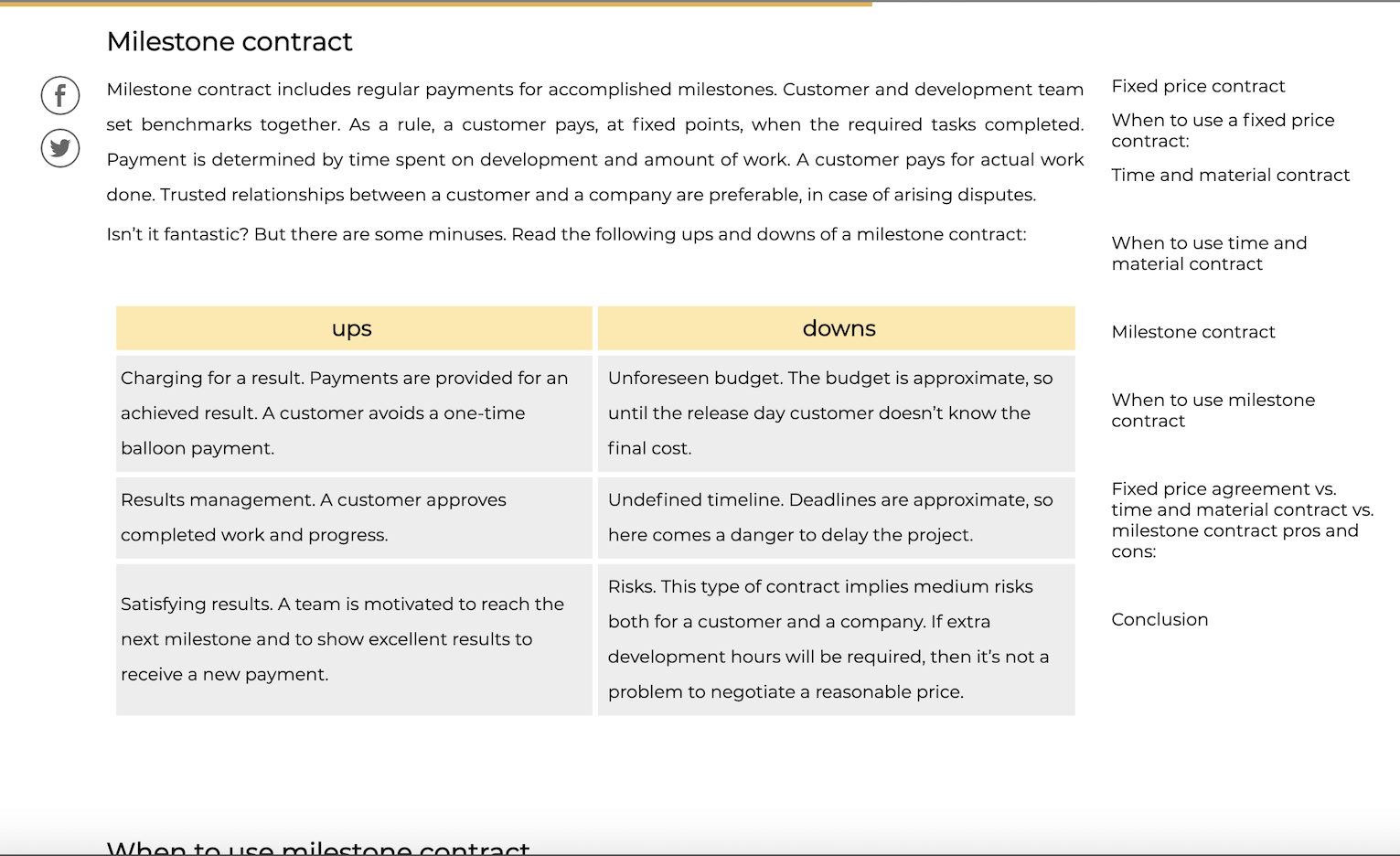
Task: Navigate to 'Time and material contract' section
Action: (x=1230, y=175)
